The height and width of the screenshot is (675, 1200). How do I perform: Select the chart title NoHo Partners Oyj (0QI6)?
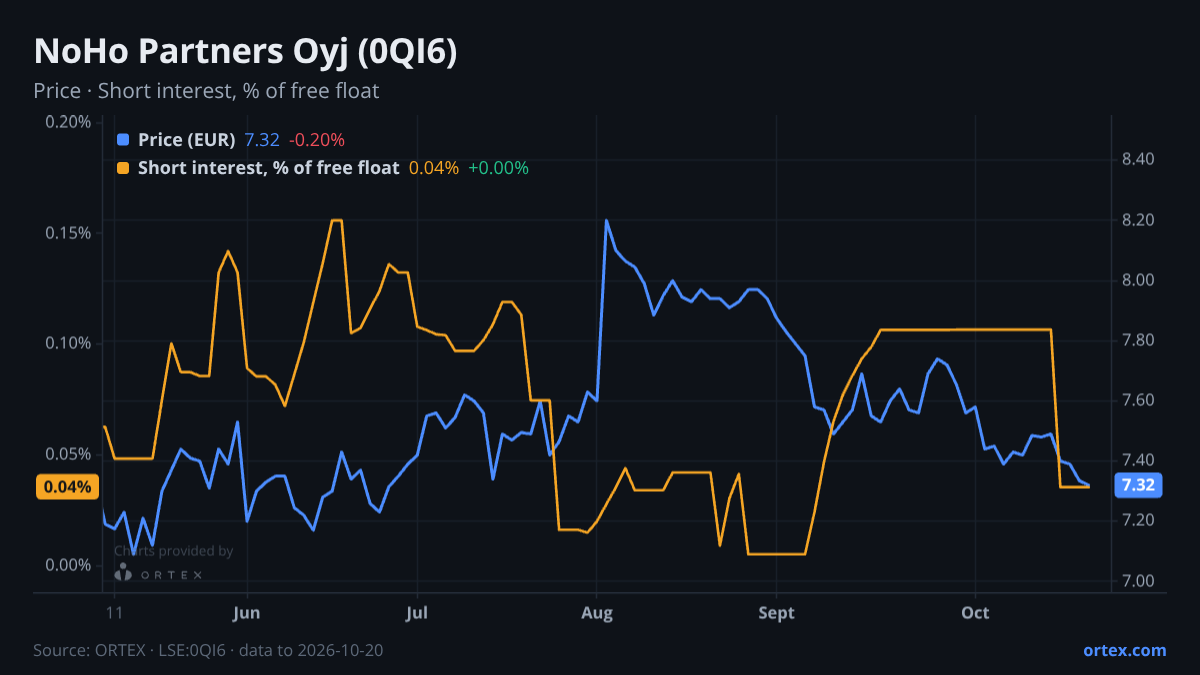coord(246,52)
